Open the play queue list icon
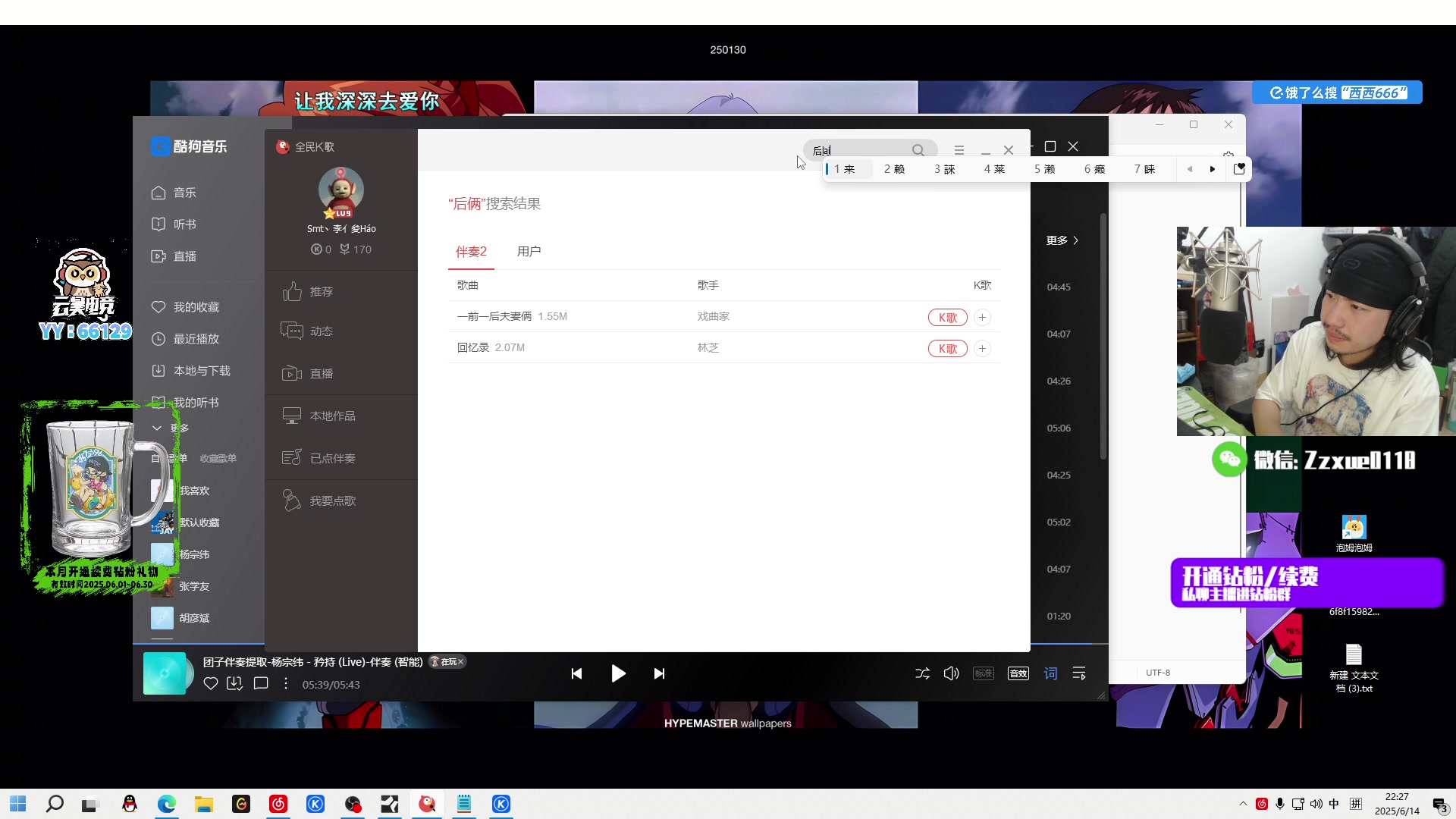This screenshot has width=1456, height=819. click(x=1079, y=673)
